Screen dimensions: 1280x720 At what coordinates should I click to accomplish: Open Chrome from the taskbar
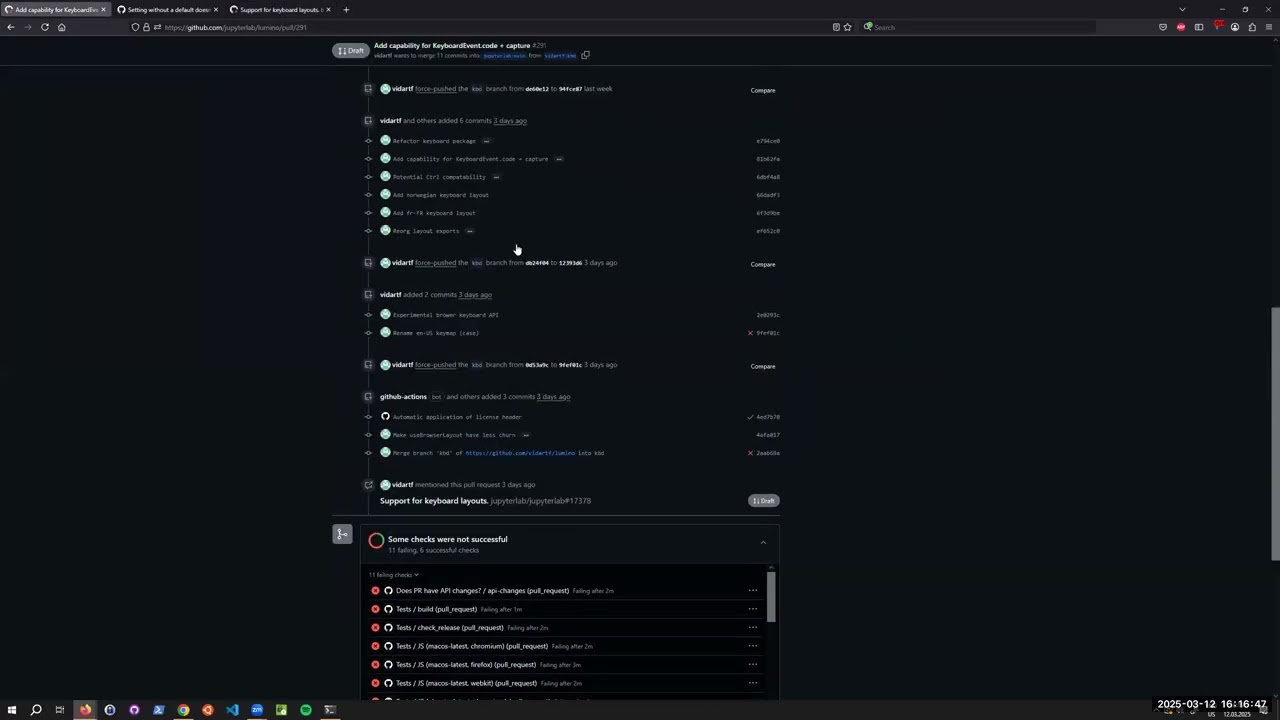click(183, 710)
